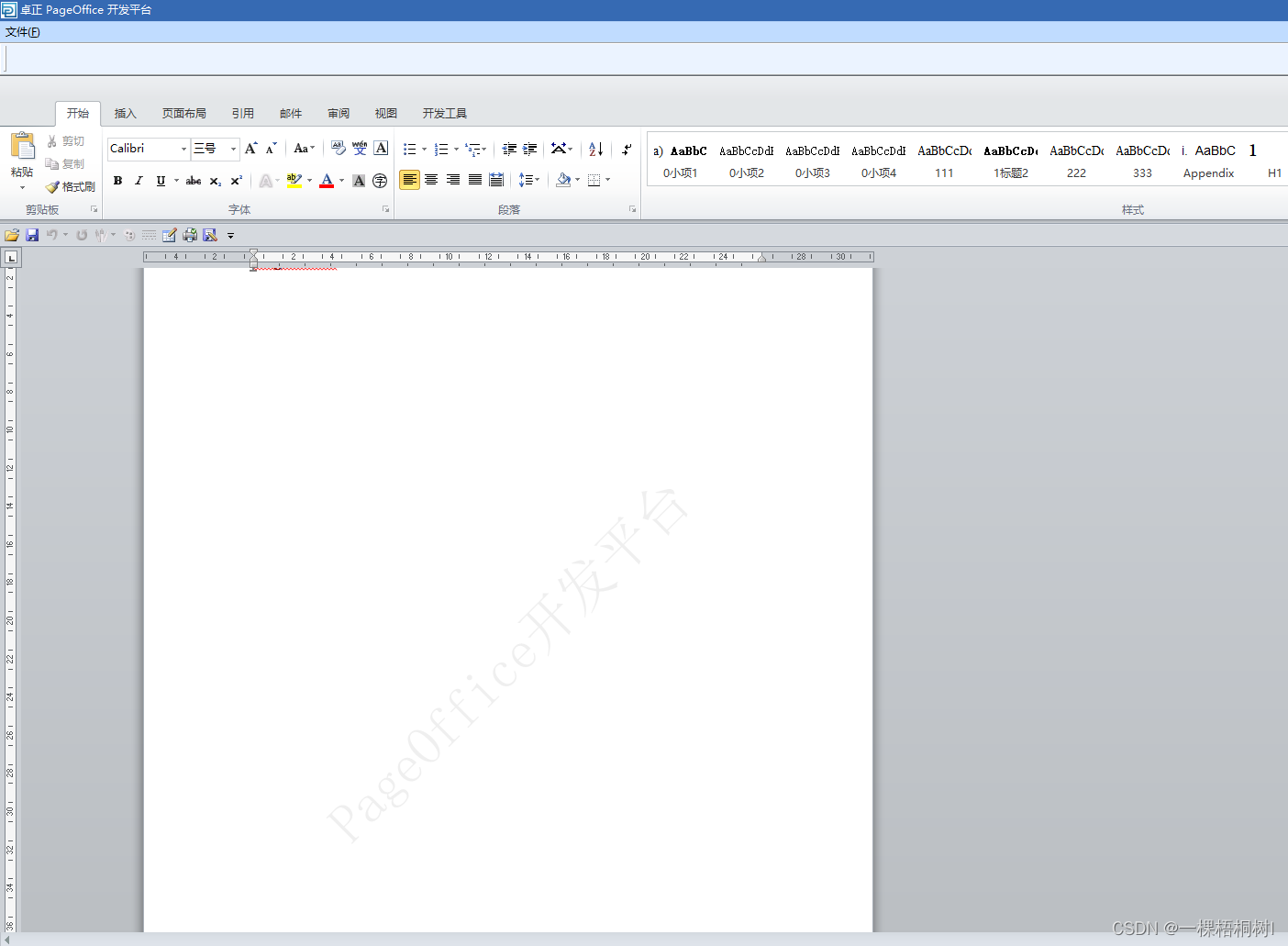Open the Line Spacing dropdown

[x=529, y=180]
